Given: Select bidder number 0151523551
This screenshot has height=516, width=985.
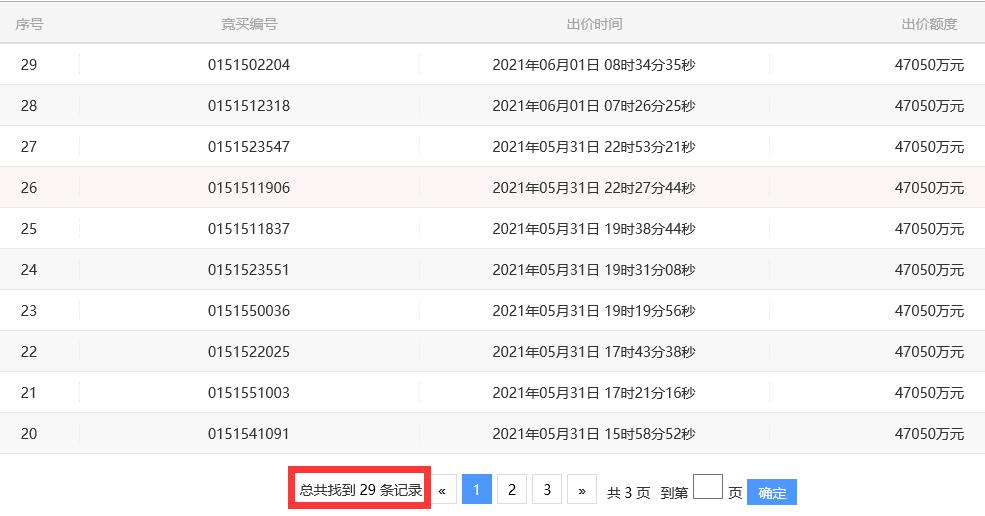Looking at the screenshot, I should point(249,270).
